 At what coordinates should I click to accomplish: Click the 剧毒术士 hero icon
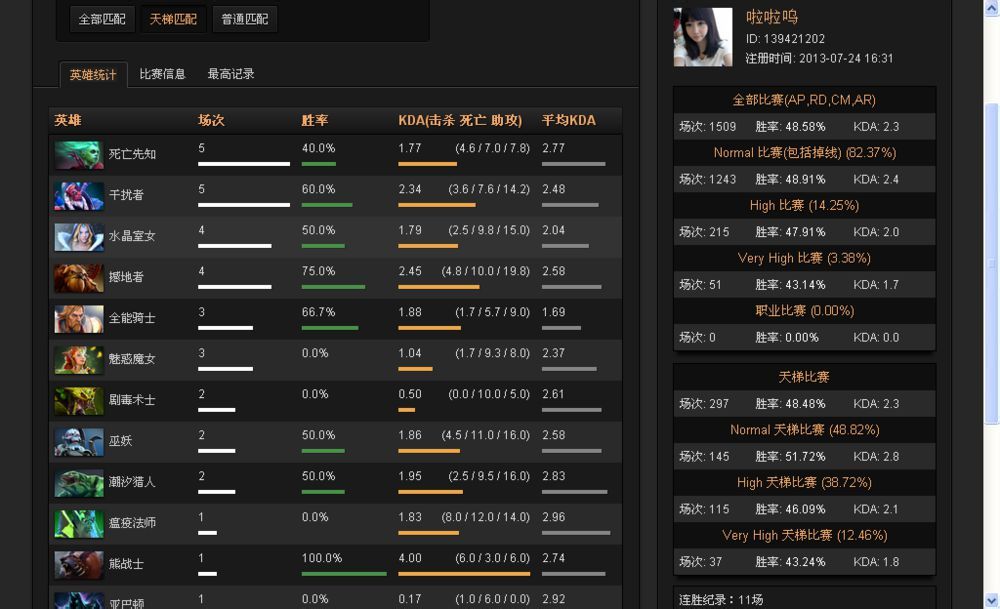click(x=79, y=401)
